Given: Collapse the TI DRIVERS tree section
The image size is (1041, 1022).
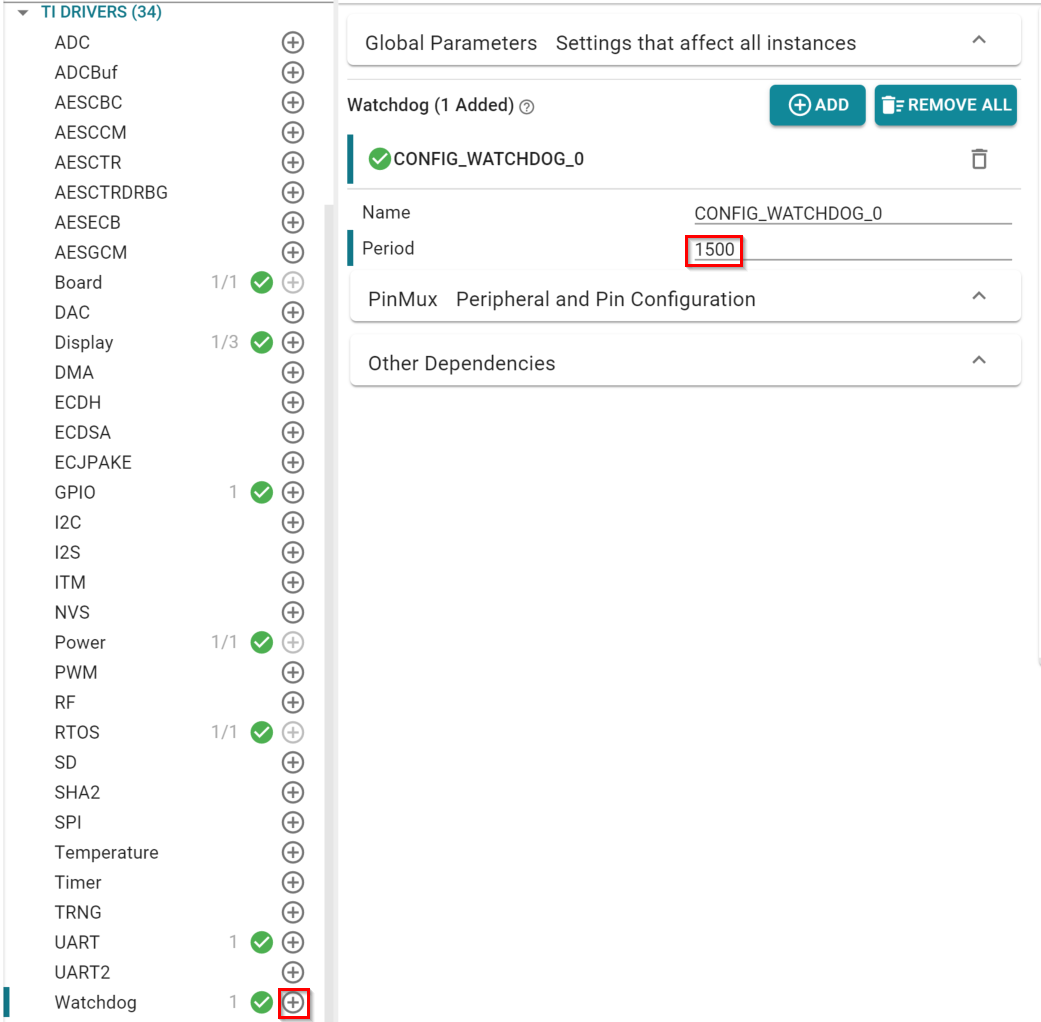Looking at the screenshot, I should (x=23, y=13).
